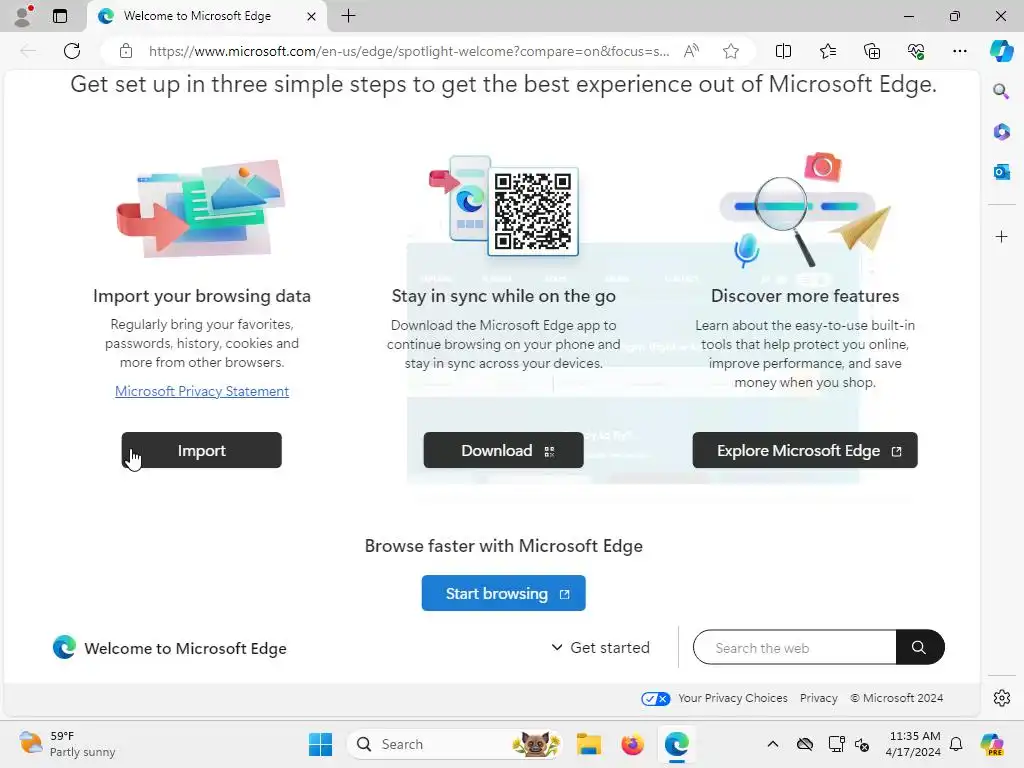Image resolution: width=1024 pixels, height=768 pixels.
Task: Expand the Get started dropdown
Action: coord(601,648)
